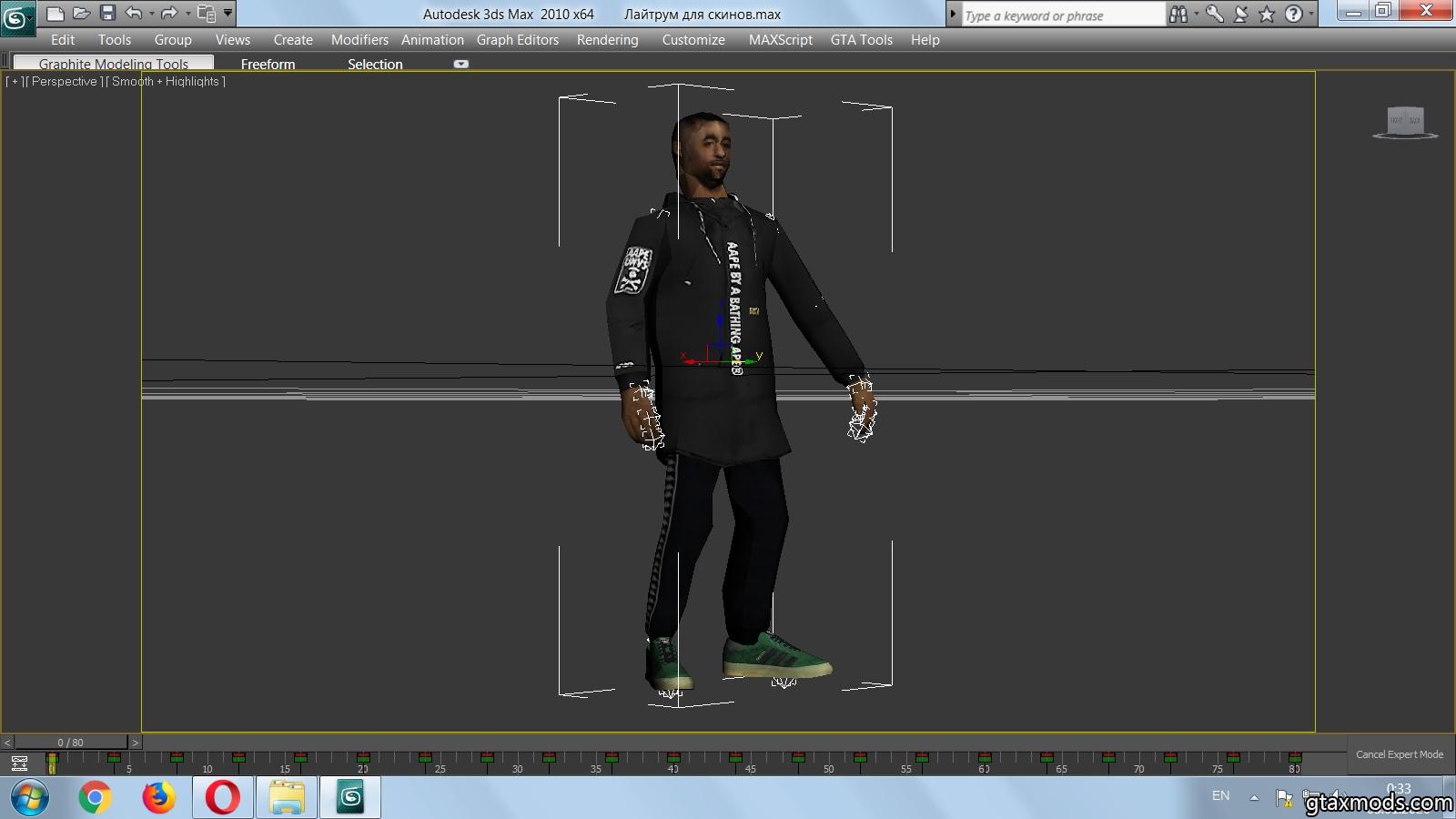Click the GTA Tools menu
Image resolution: width=1456 pixels, height=819 pixels.
pos(861,40)
